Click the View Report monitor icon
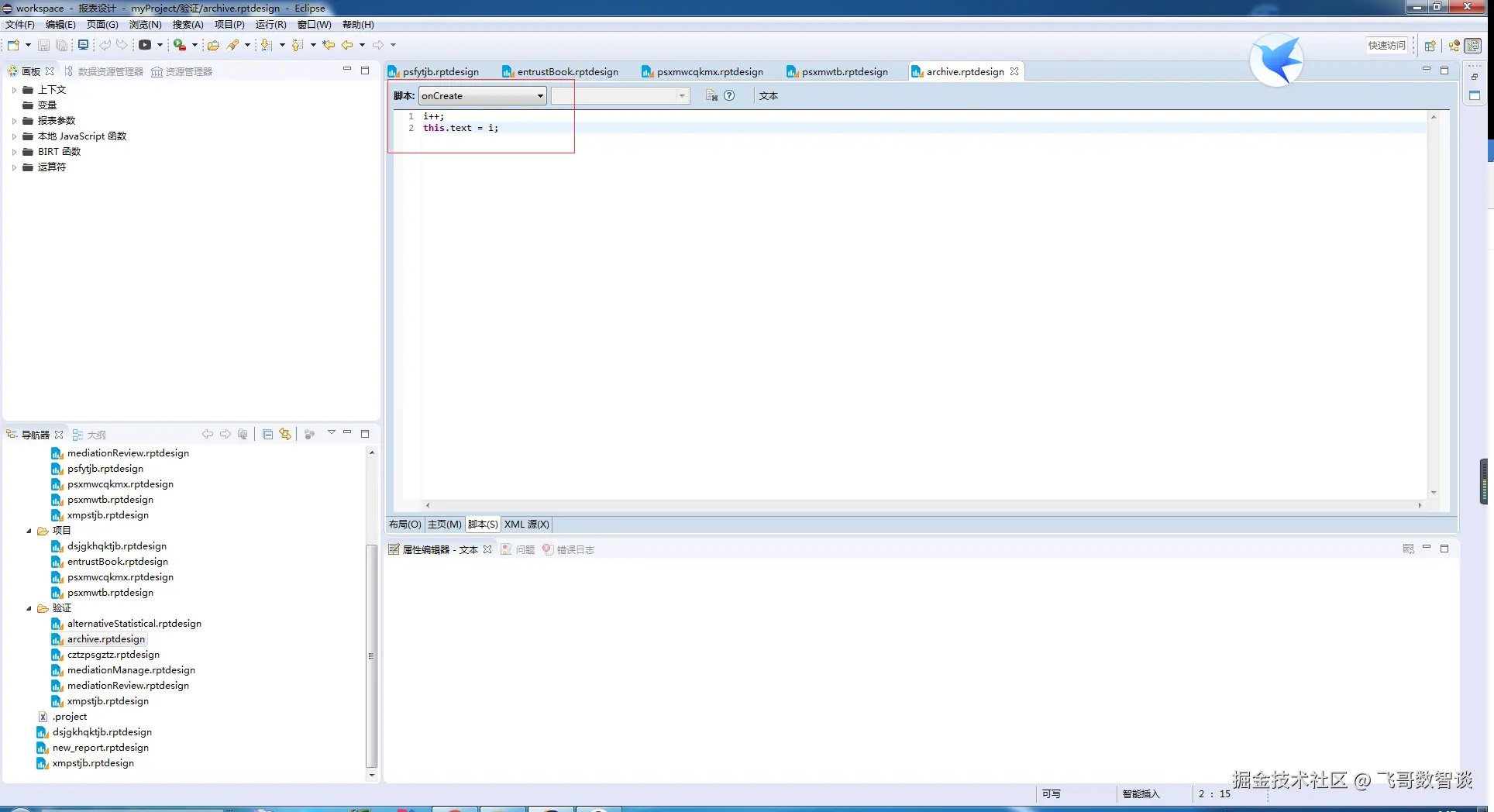Screen dimensions: 1494x812 pyautogui.click(x=83, y=45)
